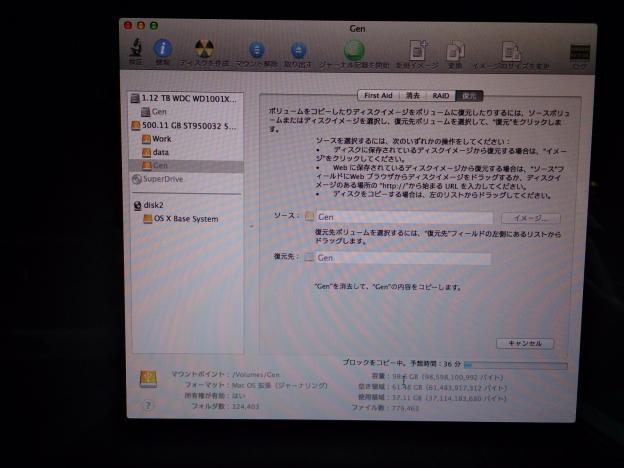624x468 pixels.
Task: Click the New Image (新規イメージ) icon
Action: click(418, 51)
